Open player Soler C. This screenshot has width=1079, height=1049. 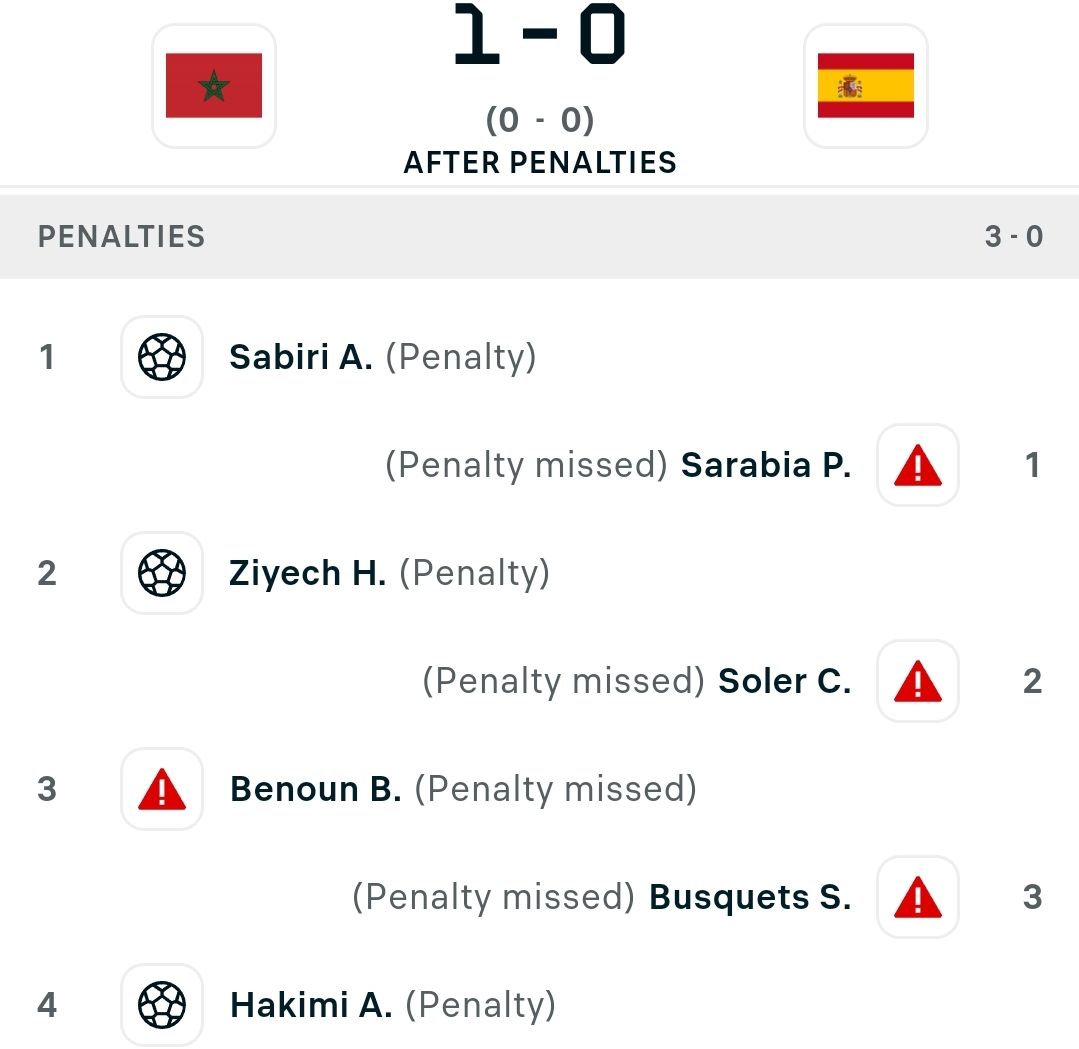784,681
